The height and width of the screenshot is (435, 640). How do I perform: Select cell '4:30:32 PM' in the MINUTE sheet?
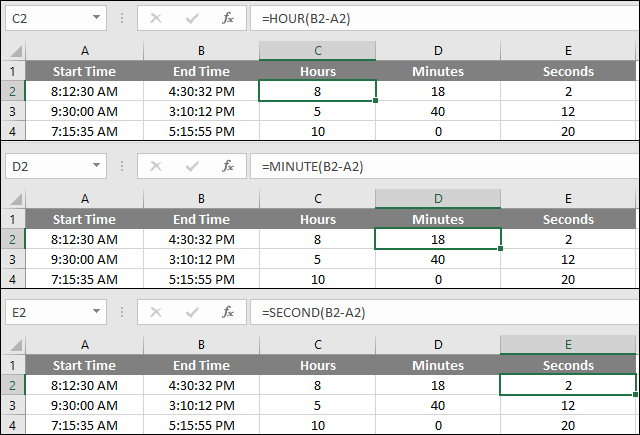201,240
